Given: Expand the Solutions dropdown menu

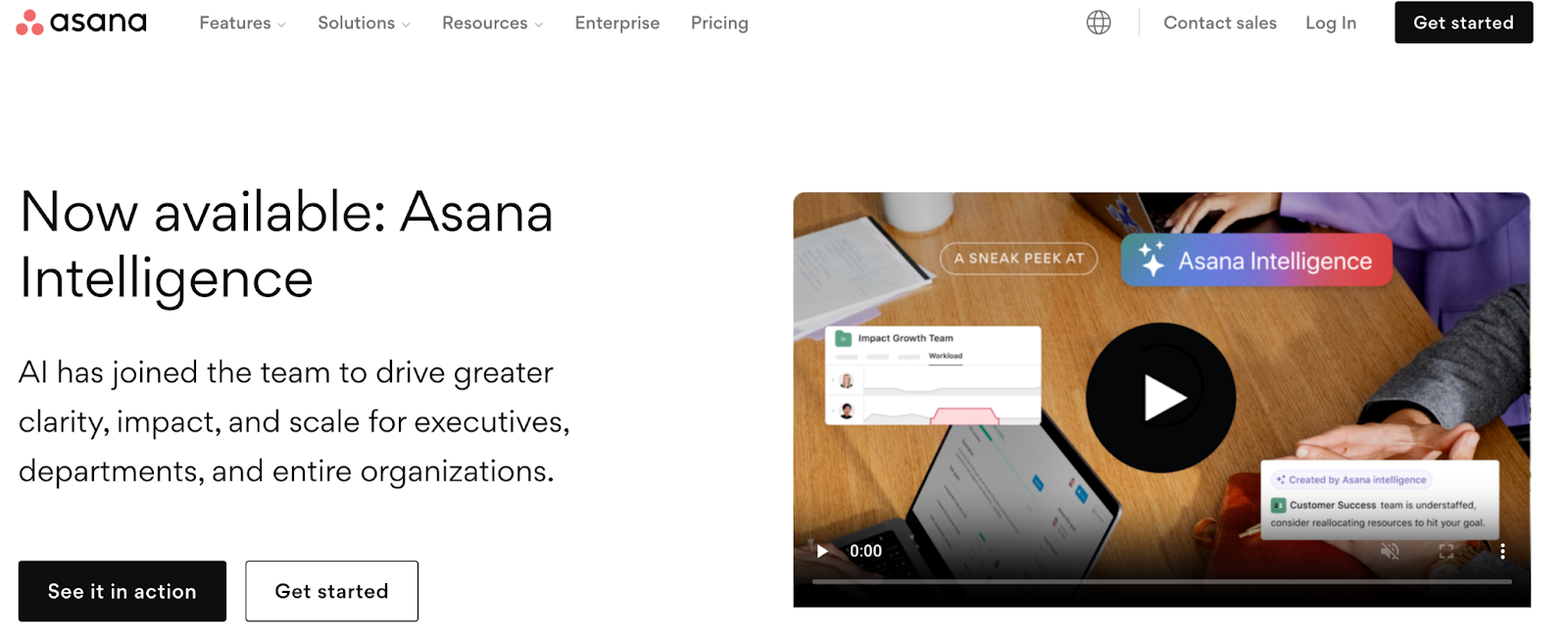Looking at the screenshot, I should (364, 23).
